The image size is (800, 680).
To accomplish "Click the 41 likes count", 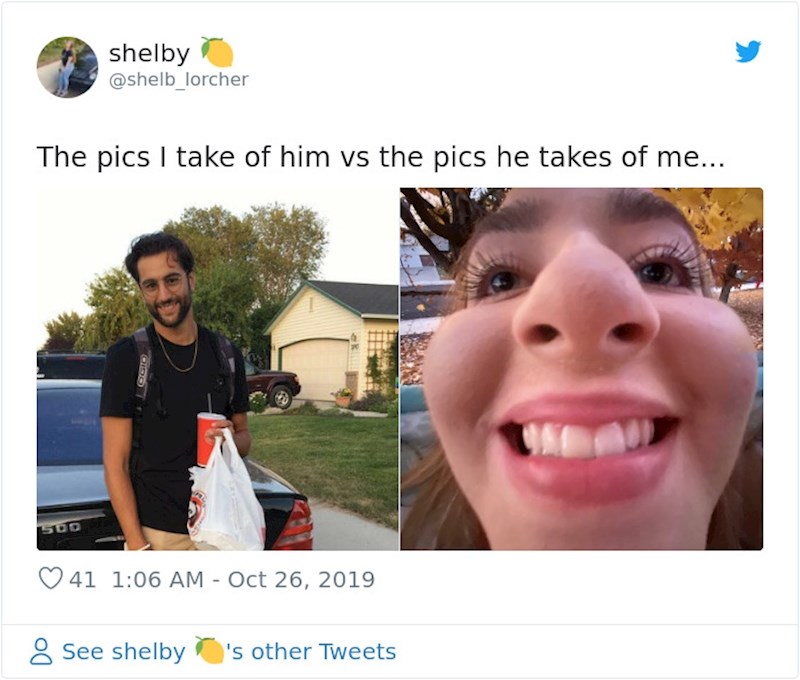I will tap(82, 580).
